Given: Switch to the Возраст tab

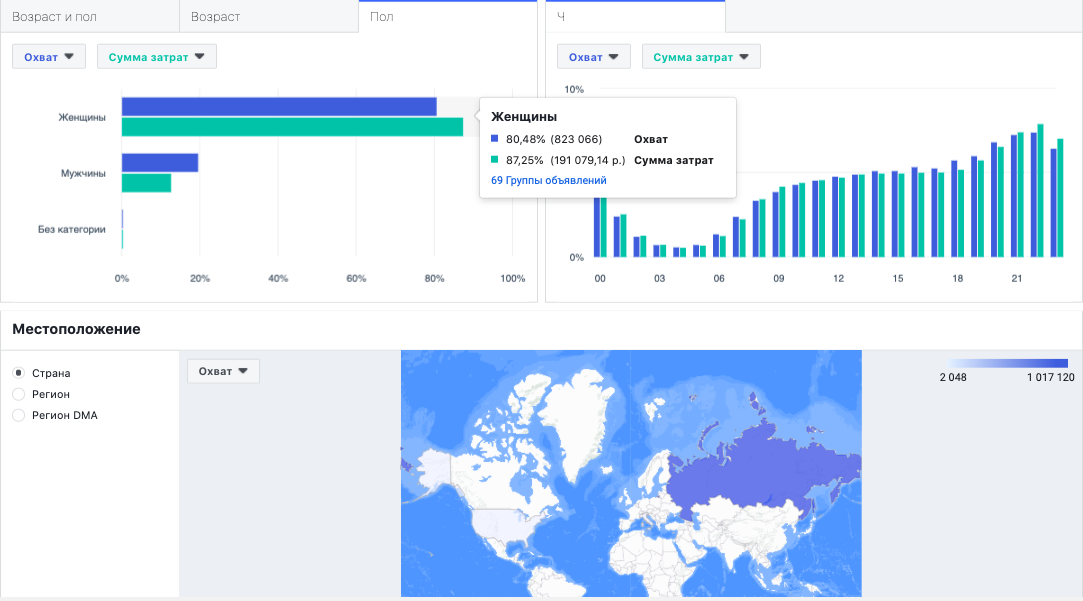Looking at the screenshot, I should coord(269,17).
